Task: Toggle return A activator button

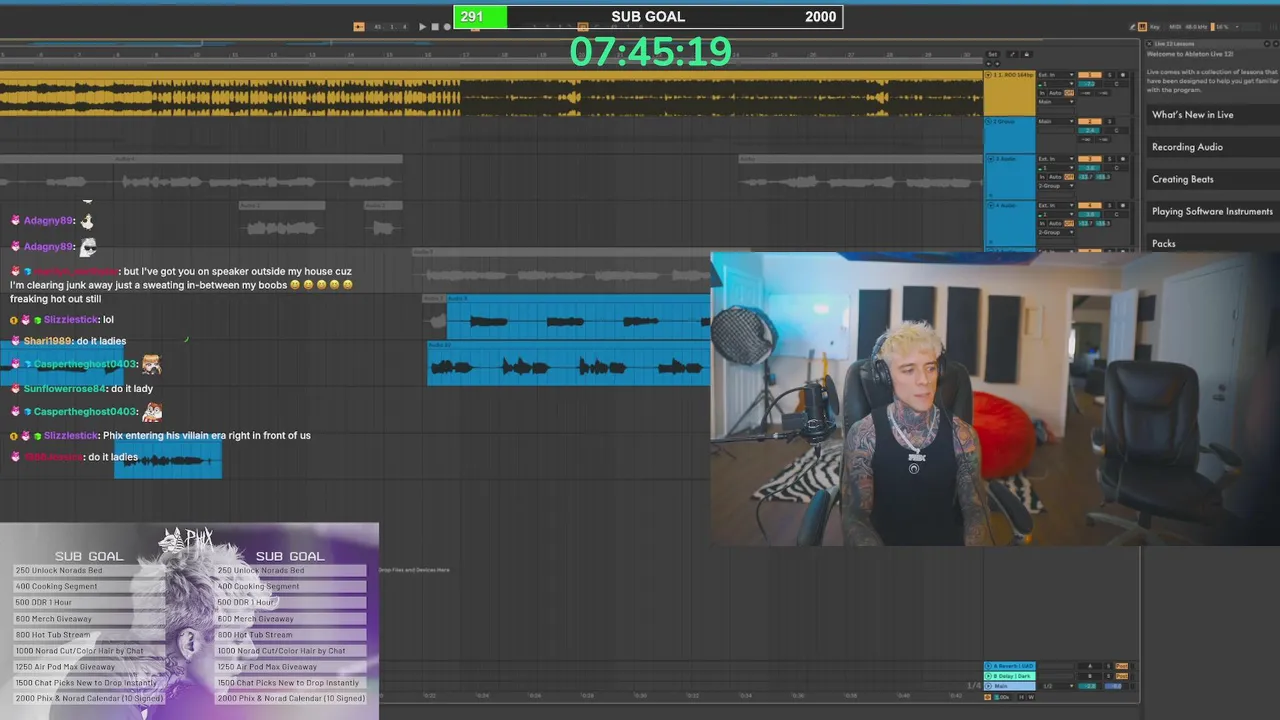Action: (x=1090, y=666)
